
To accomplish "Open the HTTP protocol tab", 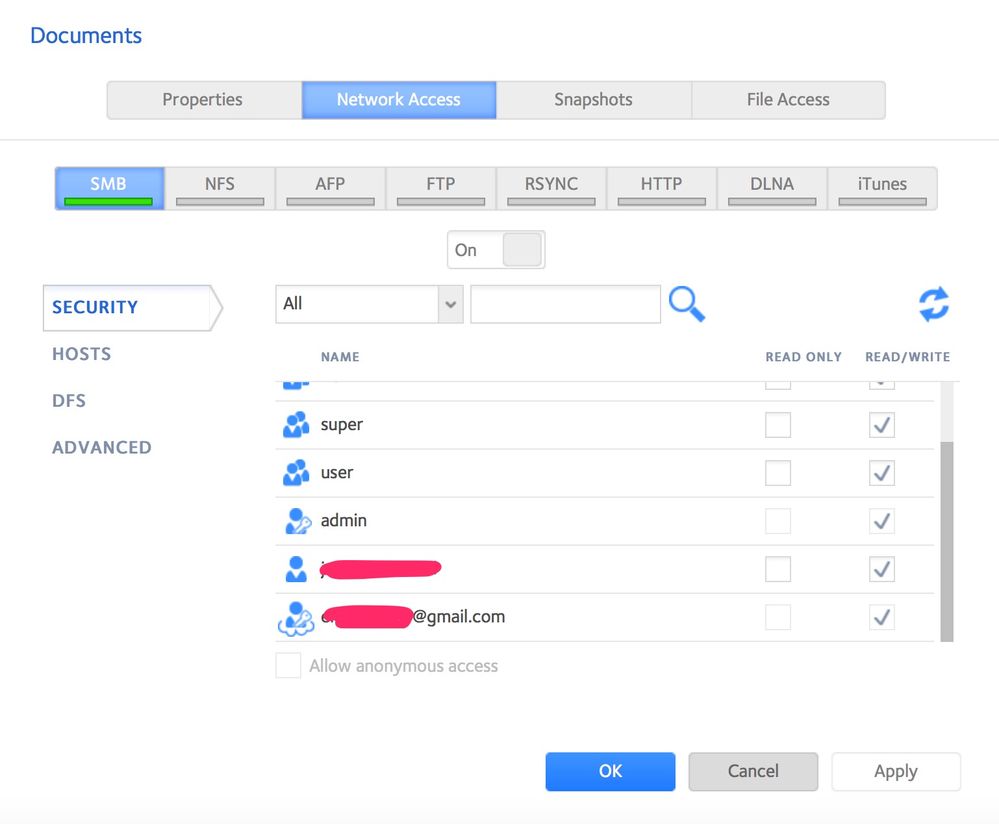I will pos(661,189).
